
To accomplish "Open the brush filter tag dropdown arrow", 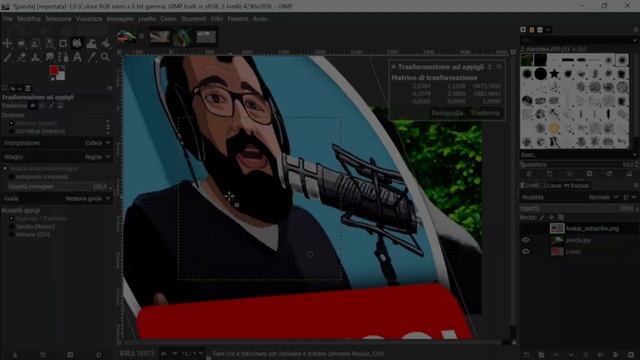I will 635,40.
